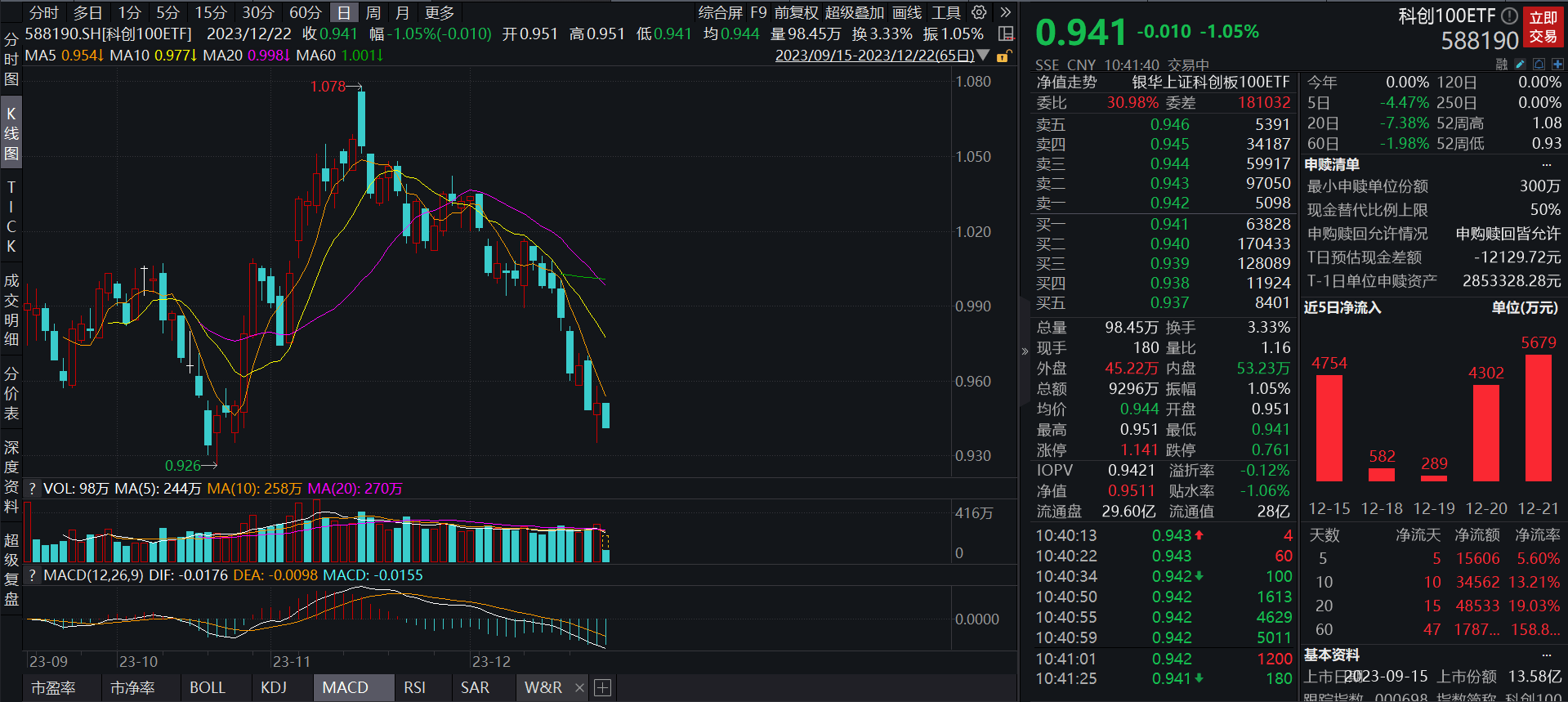Click the 12-21 net inflow bar 5679

1539,418
